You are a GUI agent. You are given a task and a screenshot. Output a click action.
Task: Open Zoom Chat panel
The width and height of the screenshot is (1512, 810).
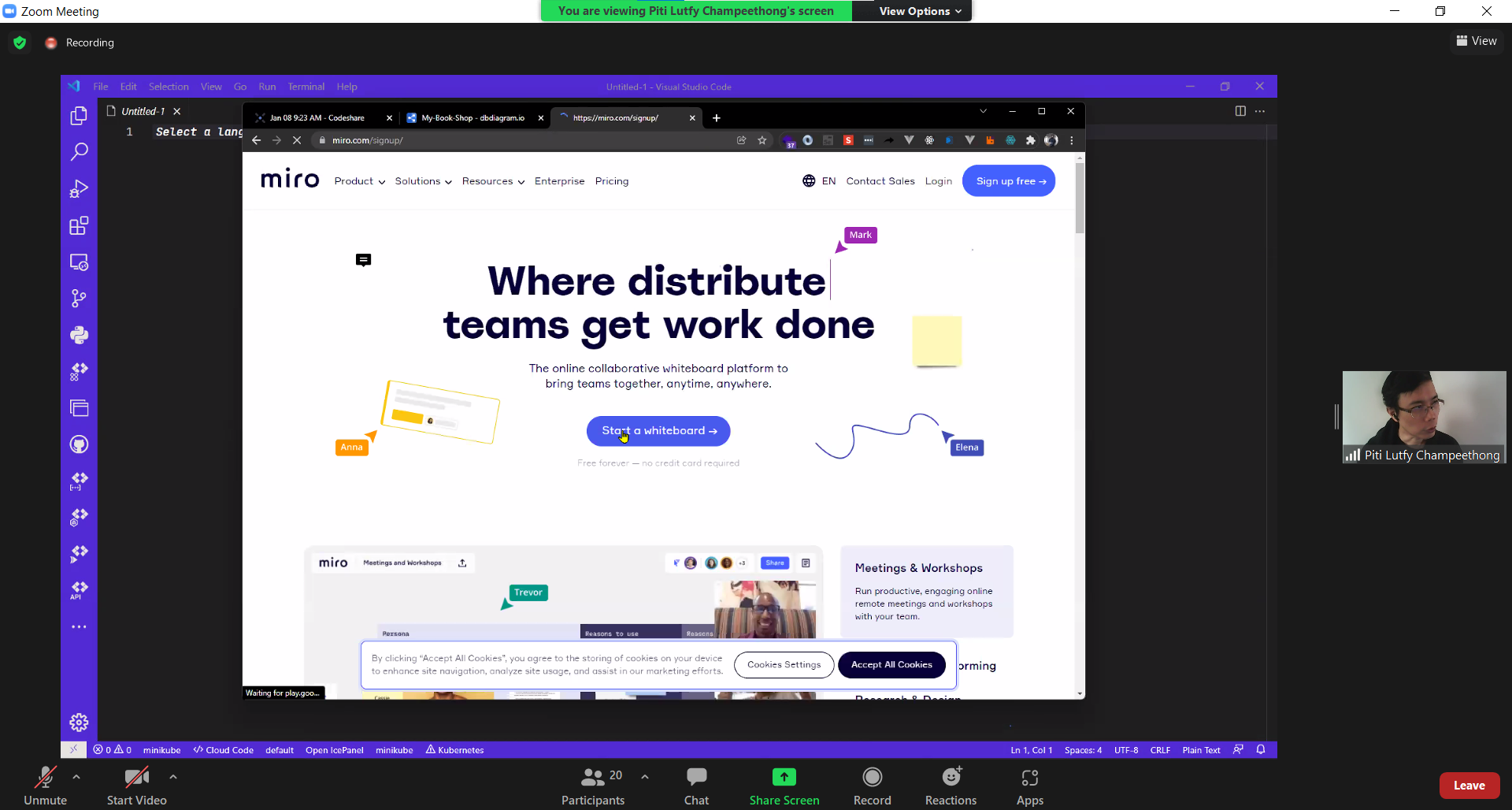pyautogui.click(x=696, y=786)
